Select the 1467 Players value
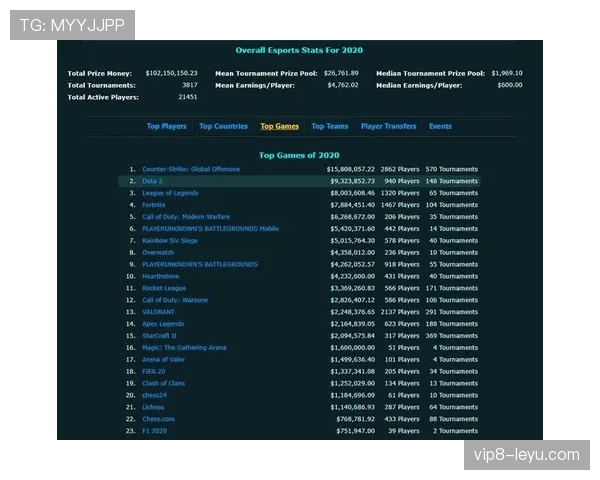Image resolution: width=600 pixels, height=480 pixels. tap(400, 205)
